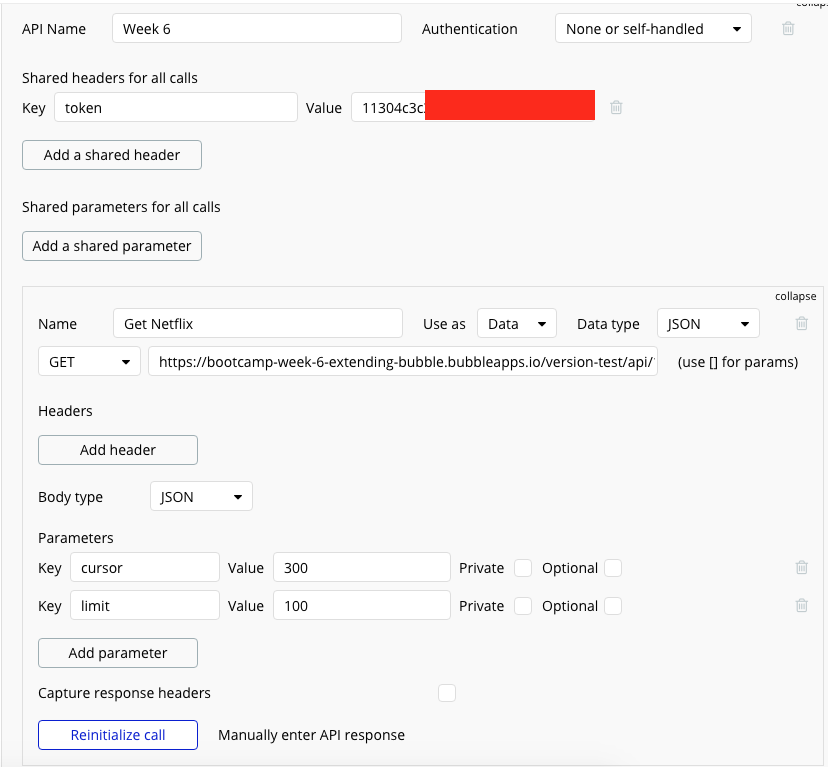Delete the Week 6 API with trash icon
The image size is (828, 767).
[x=788, y=29]
